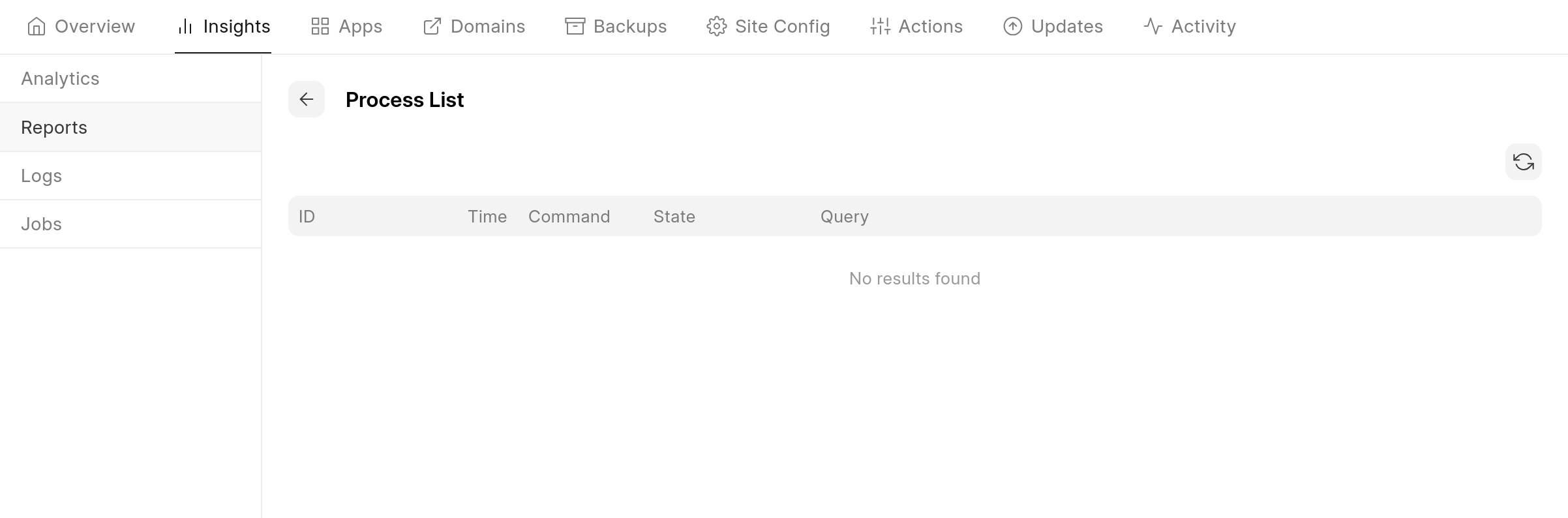The width and height of the screenshot is (1568, 518).
Task: Click the Actions sliders icon
Action: 880,27
